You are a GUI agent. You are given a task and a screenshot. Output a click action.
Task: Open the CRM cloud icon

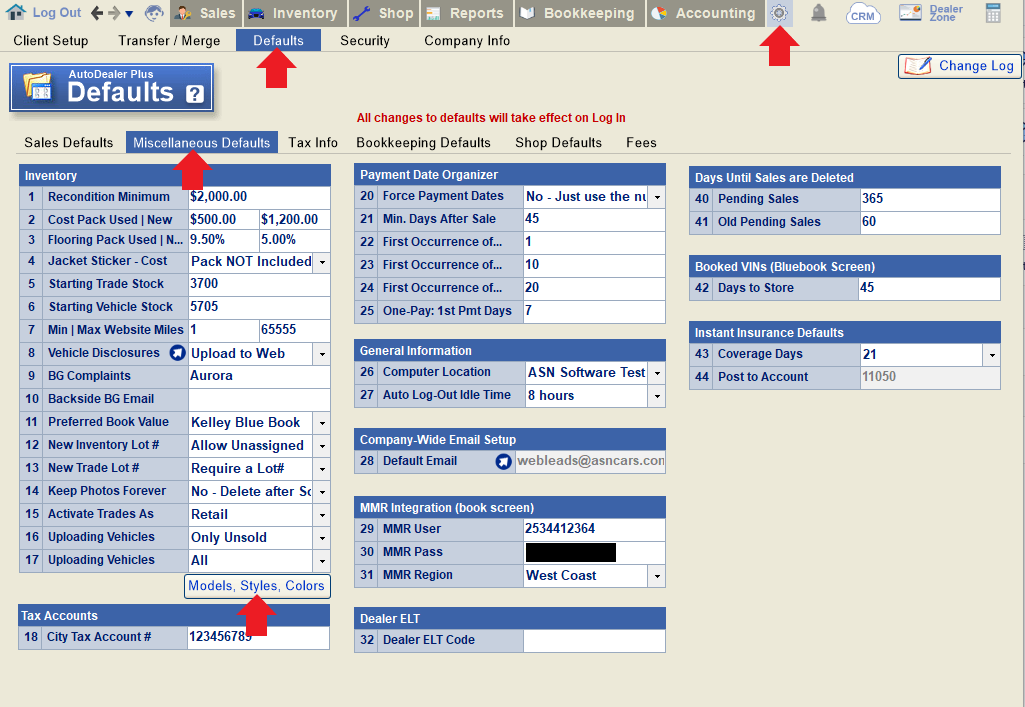862,13
